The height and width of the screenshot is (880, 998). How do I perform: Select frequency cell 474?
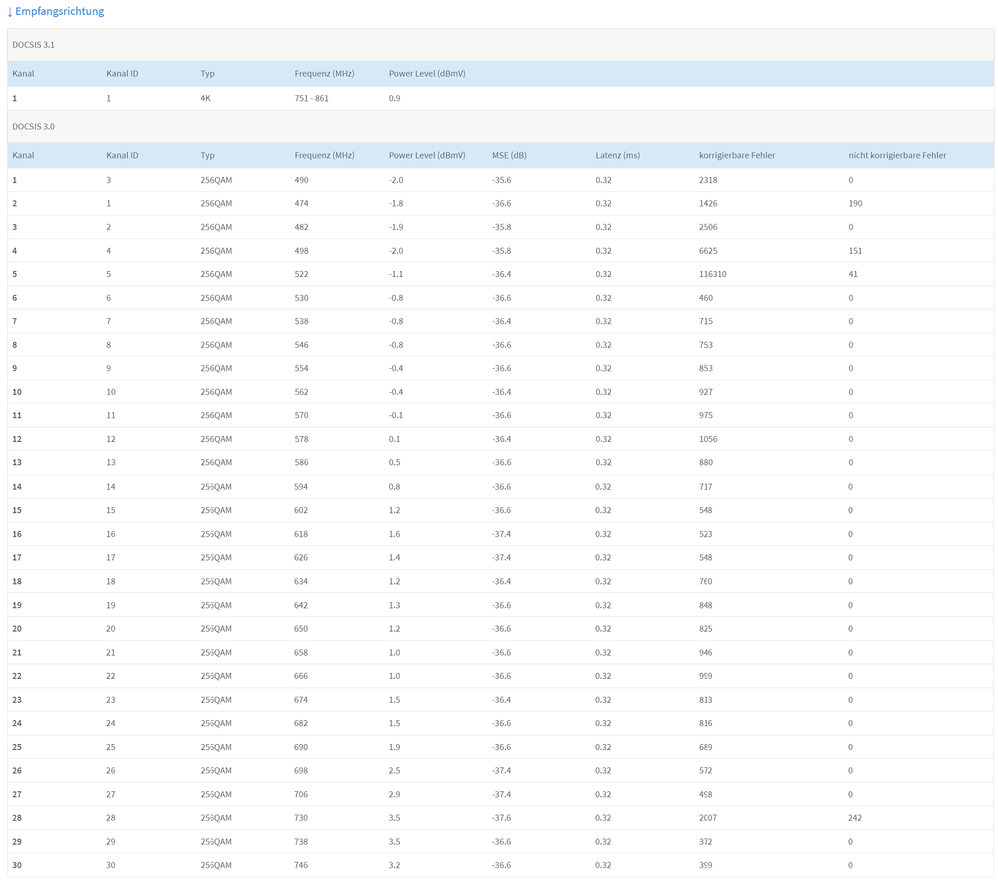301,204
